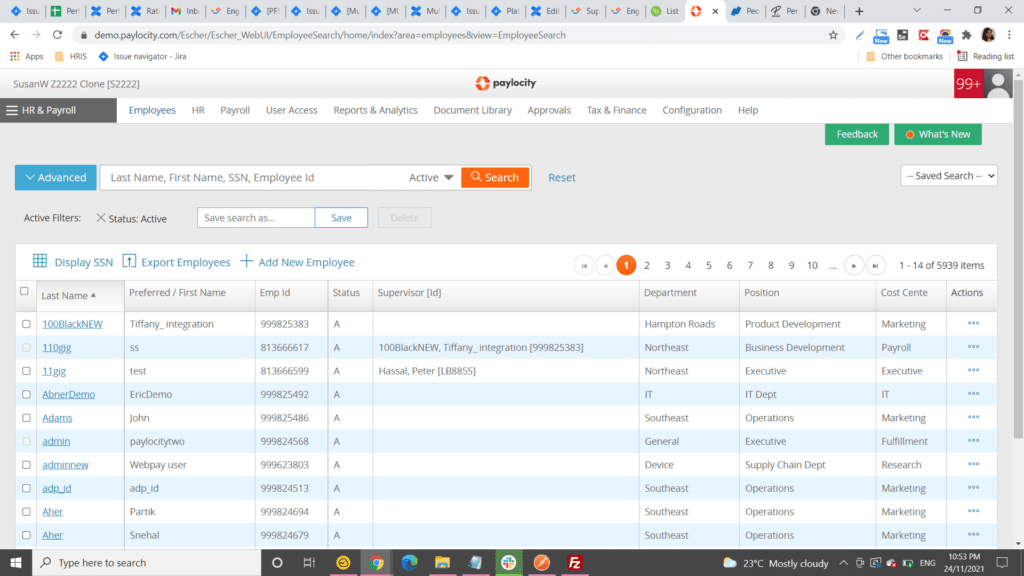
Task: Click the Add New Employee plus icon
Action: click(x=246, y=261)
